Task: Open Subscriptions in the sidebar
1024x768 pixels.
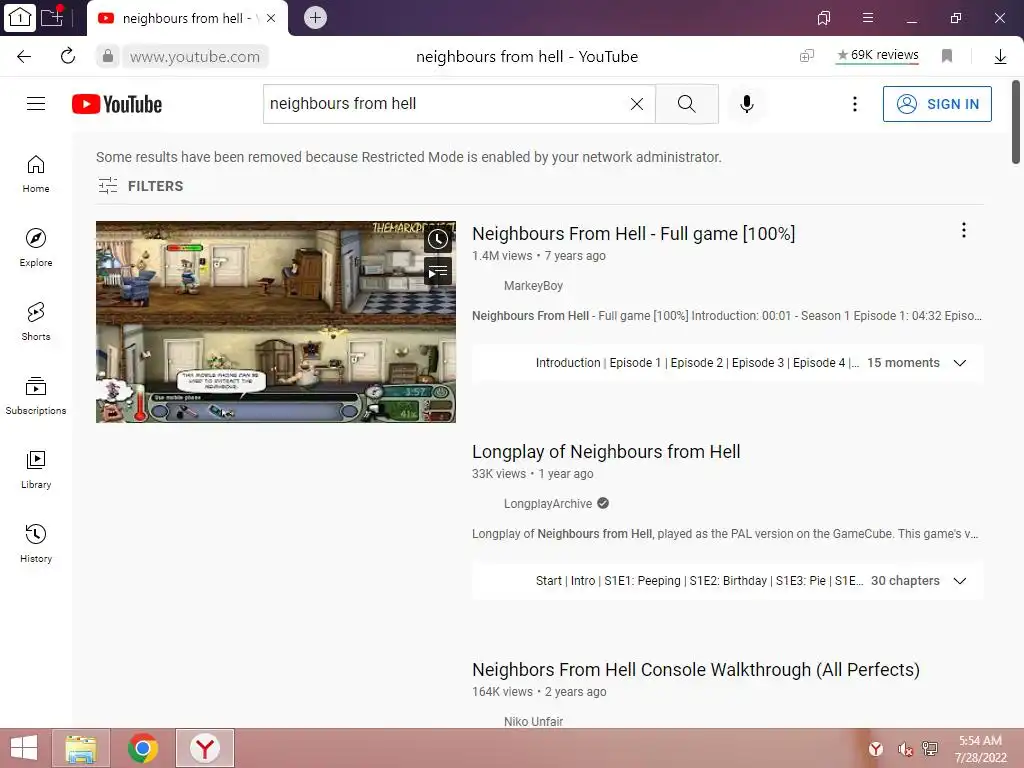Action: click(x=36, y=396)
